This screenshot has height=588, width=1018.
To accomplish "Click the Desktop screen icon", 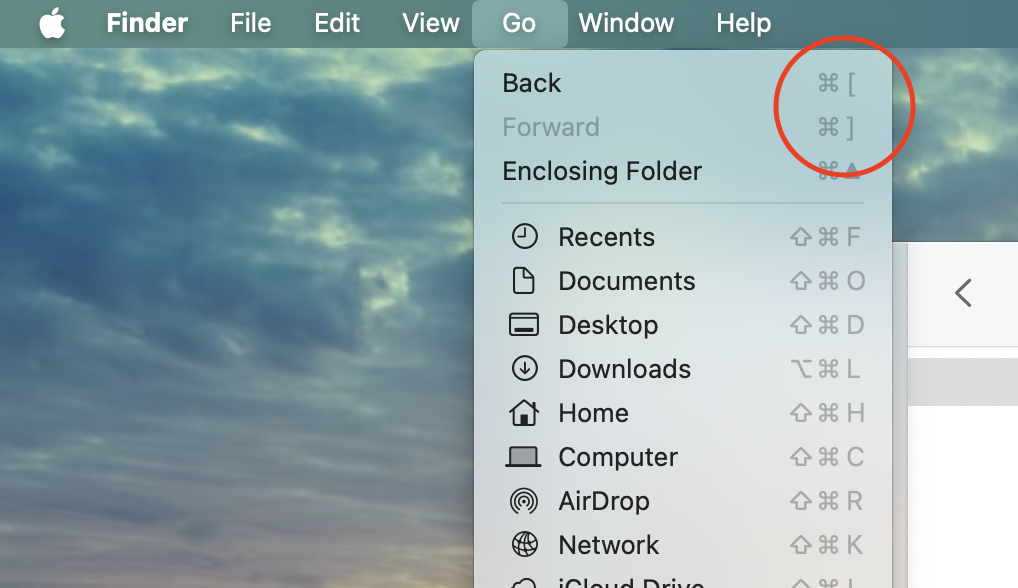I will click(523, 325).
